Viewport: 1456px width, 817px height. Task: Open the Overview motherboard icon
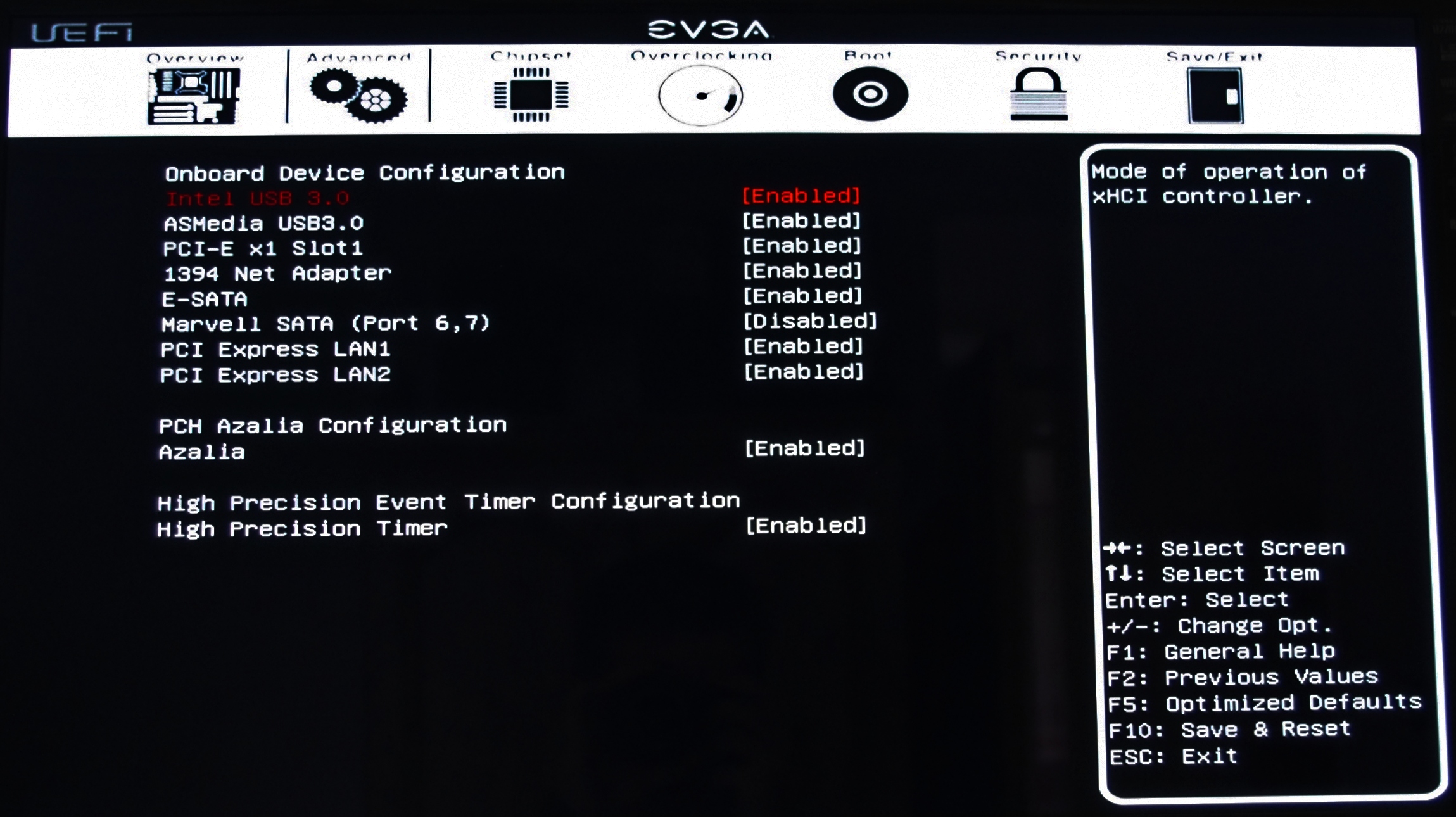point(194,97)
